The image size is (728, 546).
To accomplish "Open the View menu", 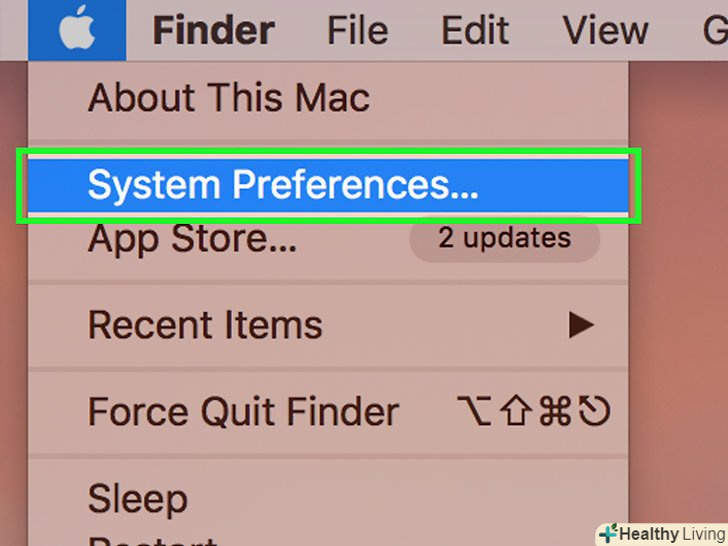I will 606,30.
